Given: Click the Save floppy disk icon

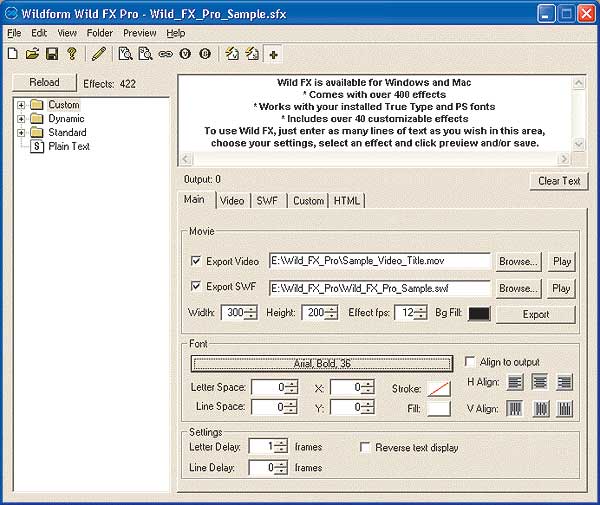Looking at the screenshot, I should (51, 53).
